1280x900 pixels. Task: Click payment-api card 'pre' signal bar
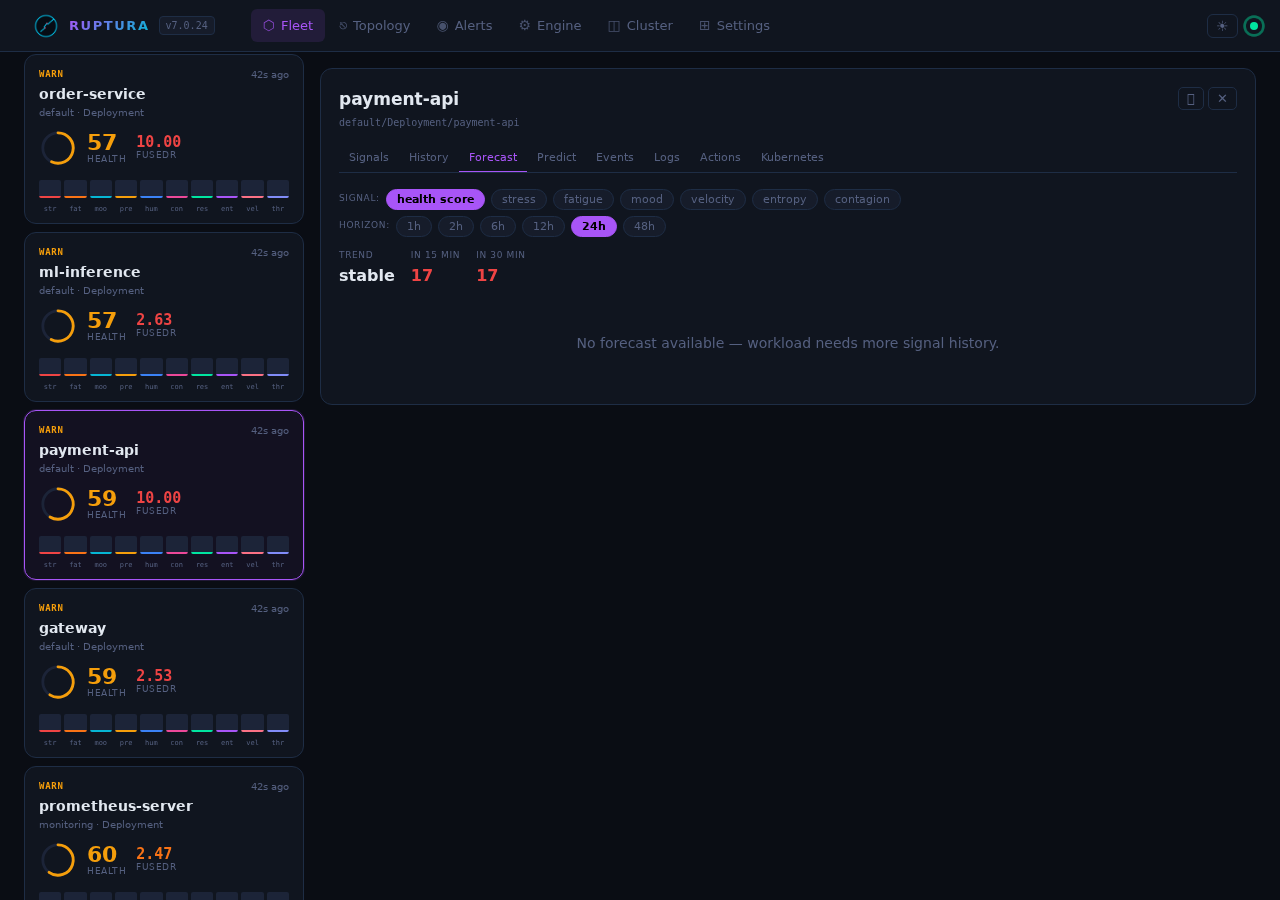coord(126,545)
